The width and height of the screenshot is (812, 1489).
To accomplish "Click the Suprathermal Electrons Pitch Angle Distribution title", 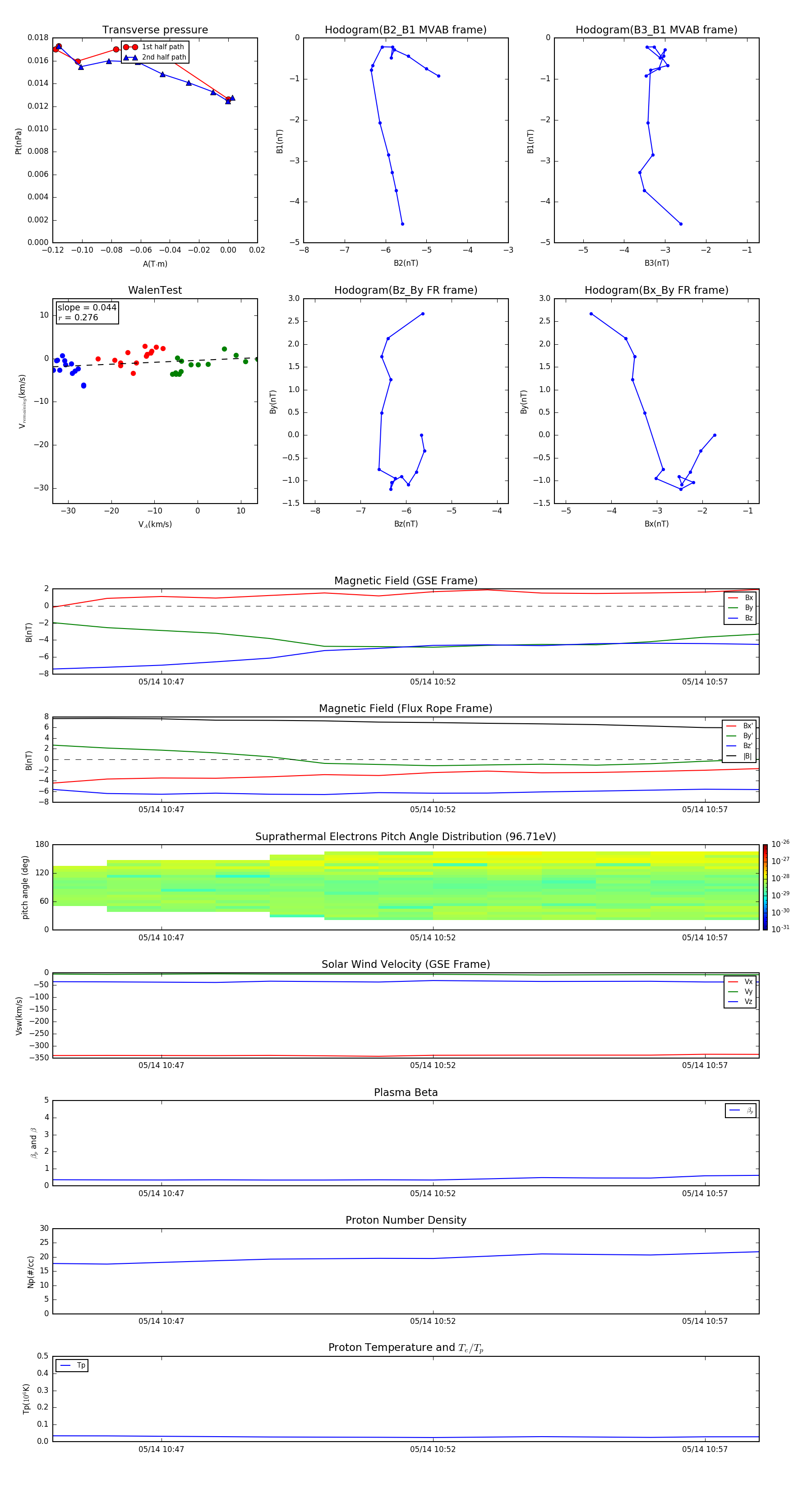I will 406,837.
